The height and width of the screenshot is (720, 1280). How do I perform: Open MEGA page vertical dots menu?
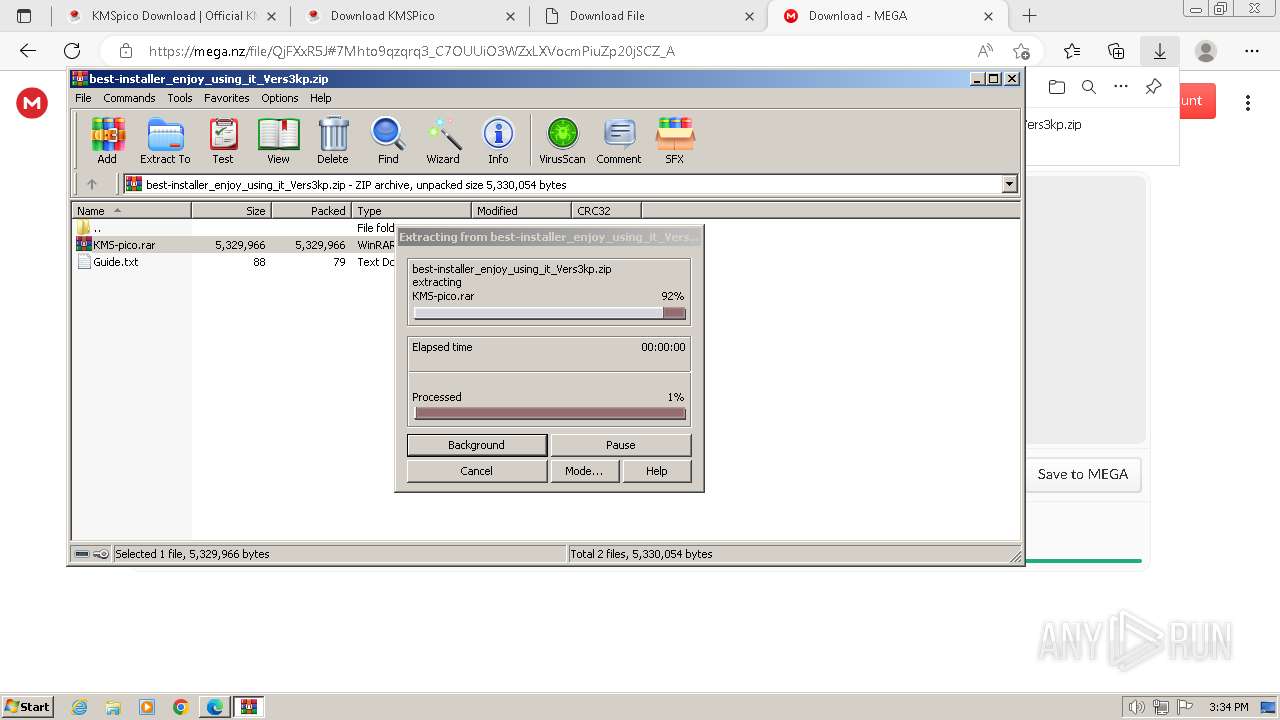tap(1248, 103)
